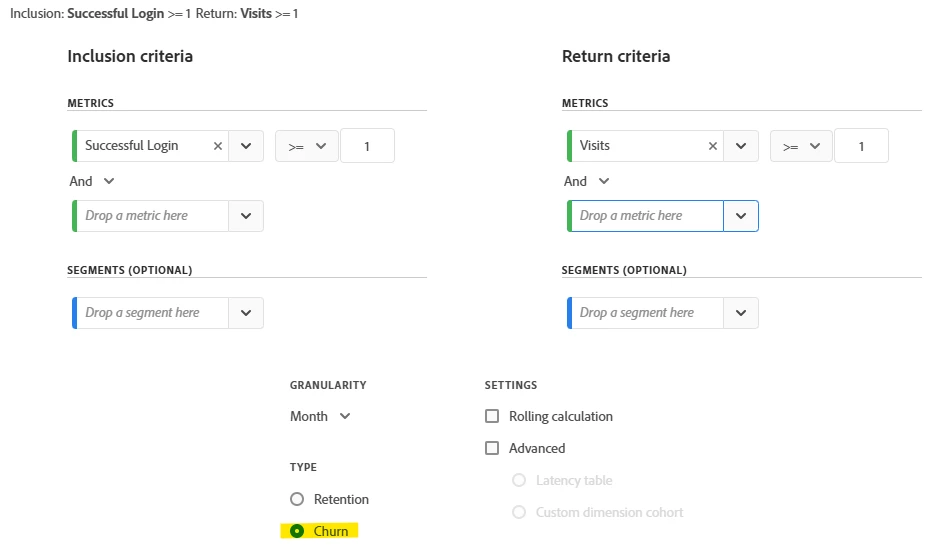The image size is (948, 547).
Task: Click inclusion Drop a segment here field
Action: coord(152,313)
